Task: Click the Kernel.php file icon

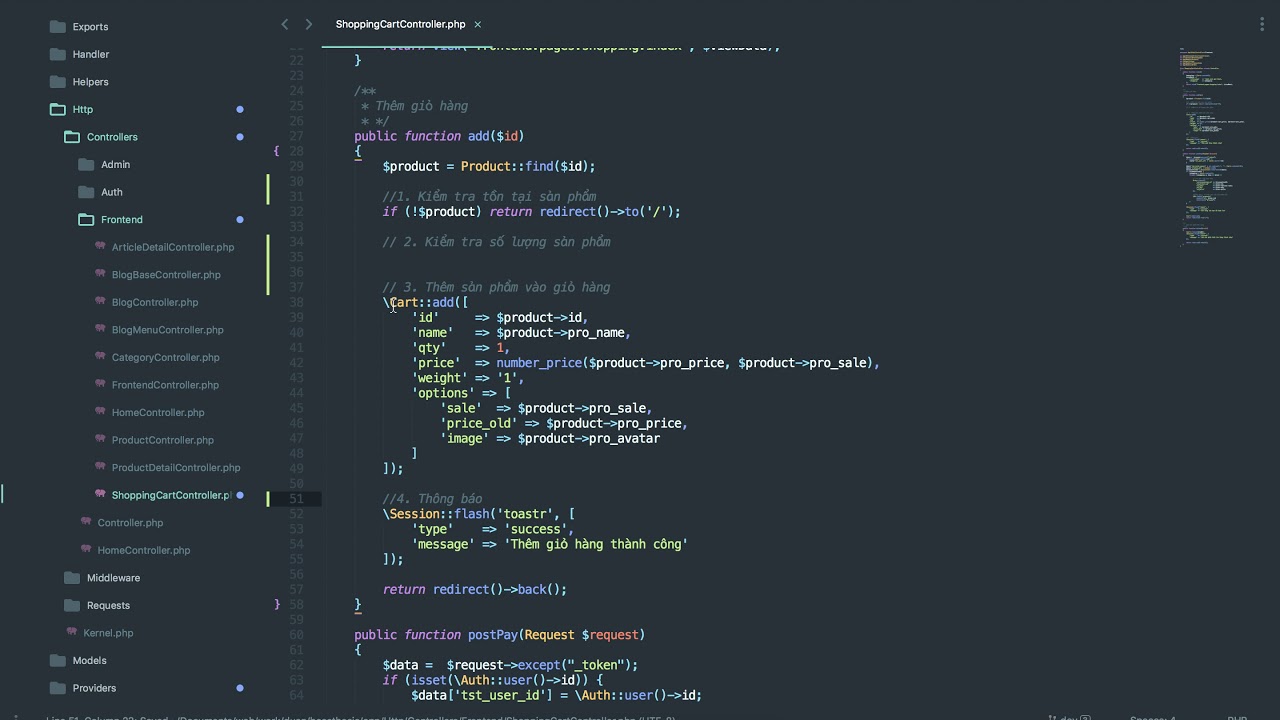Action: click(x=72, y=632)
